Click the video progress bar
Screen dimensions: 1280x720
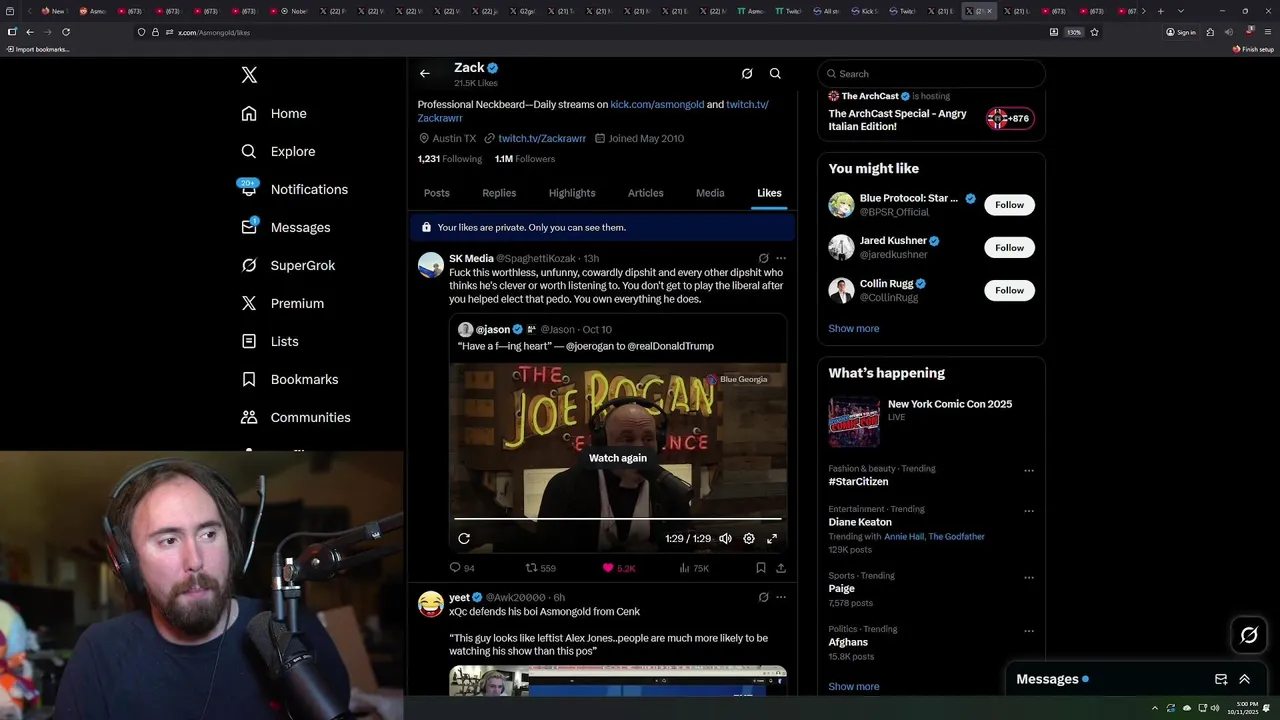618,519
